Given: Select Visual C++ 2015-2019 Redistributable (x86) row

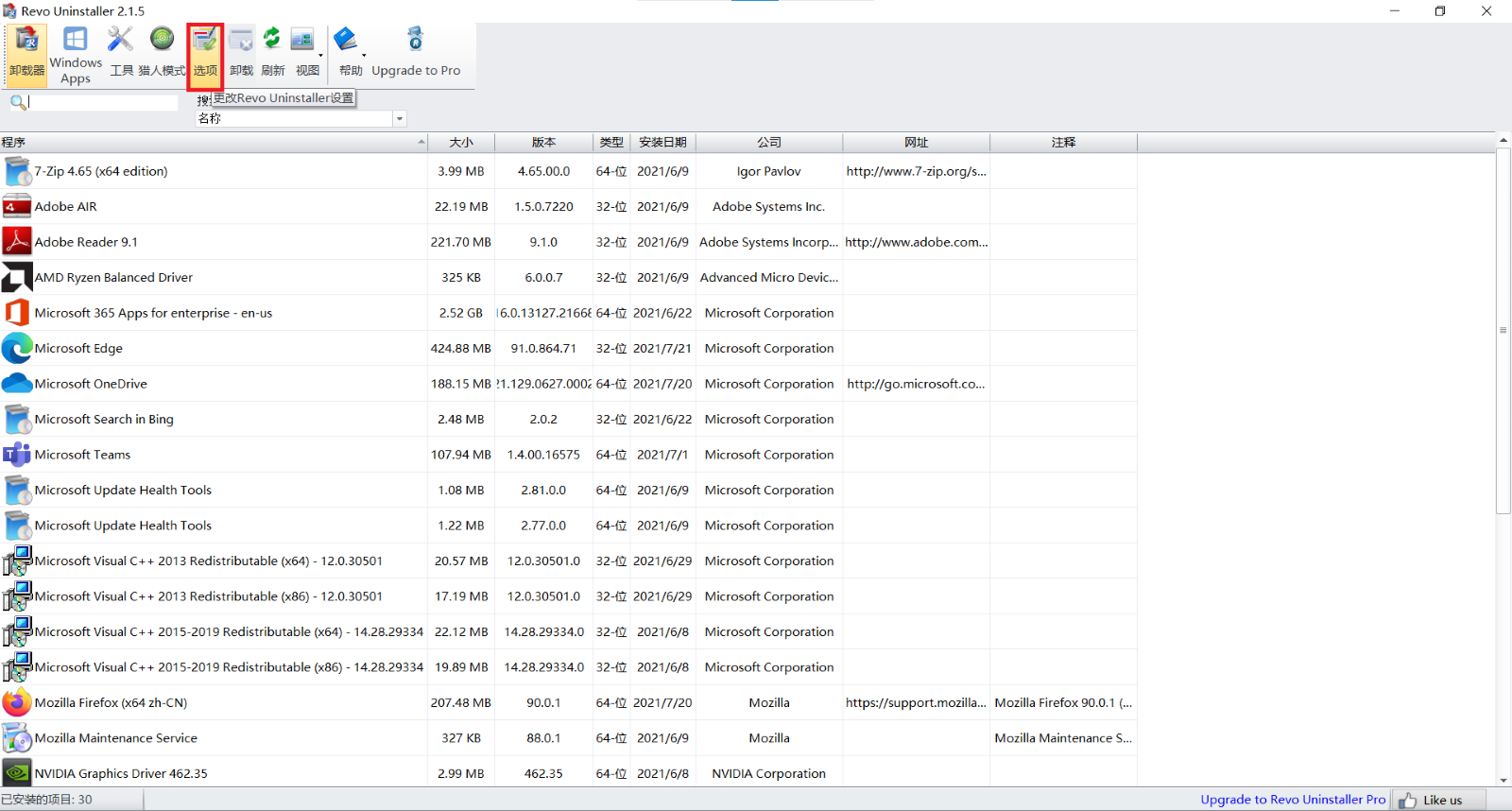Looking at the screenshot, I should pos(568,667).
